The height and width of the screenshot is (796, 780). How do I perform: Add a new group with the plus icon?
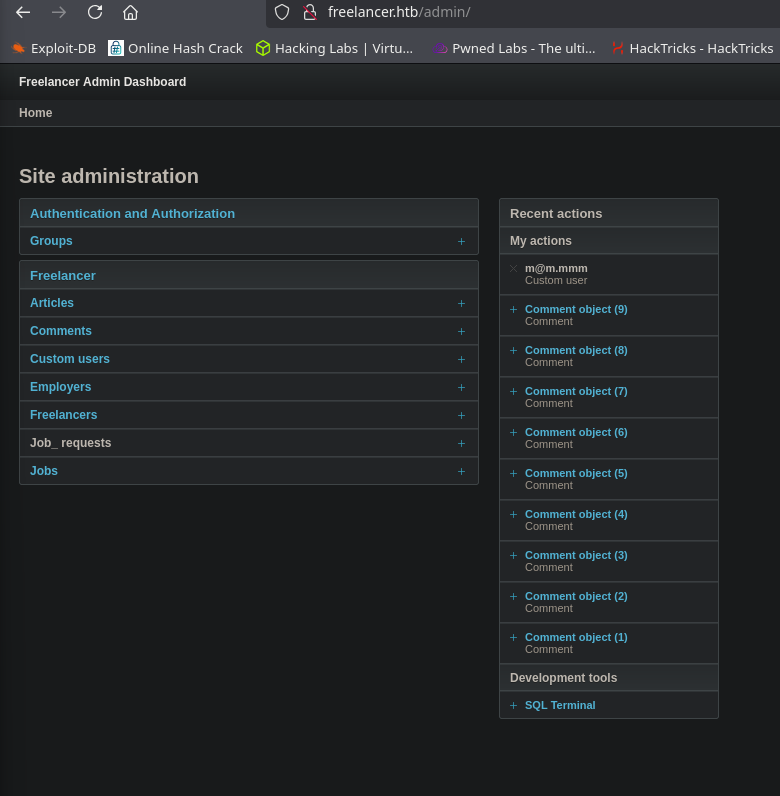(x=461, y=241)
